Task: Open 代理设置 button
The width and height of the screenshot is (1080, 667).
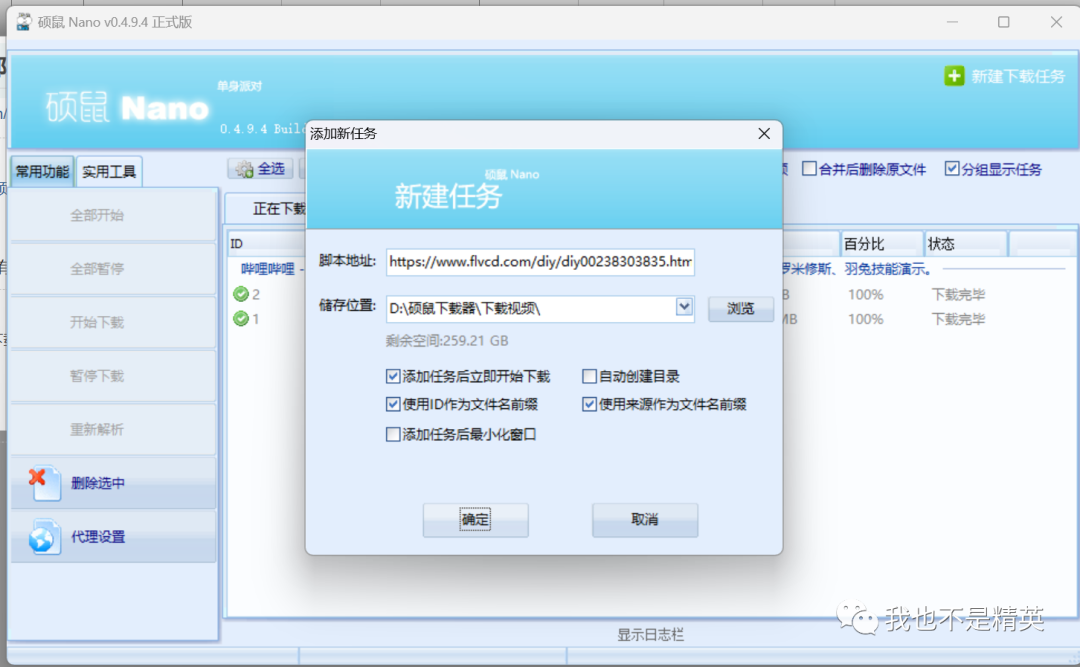Action: click(x=113, y=537)
